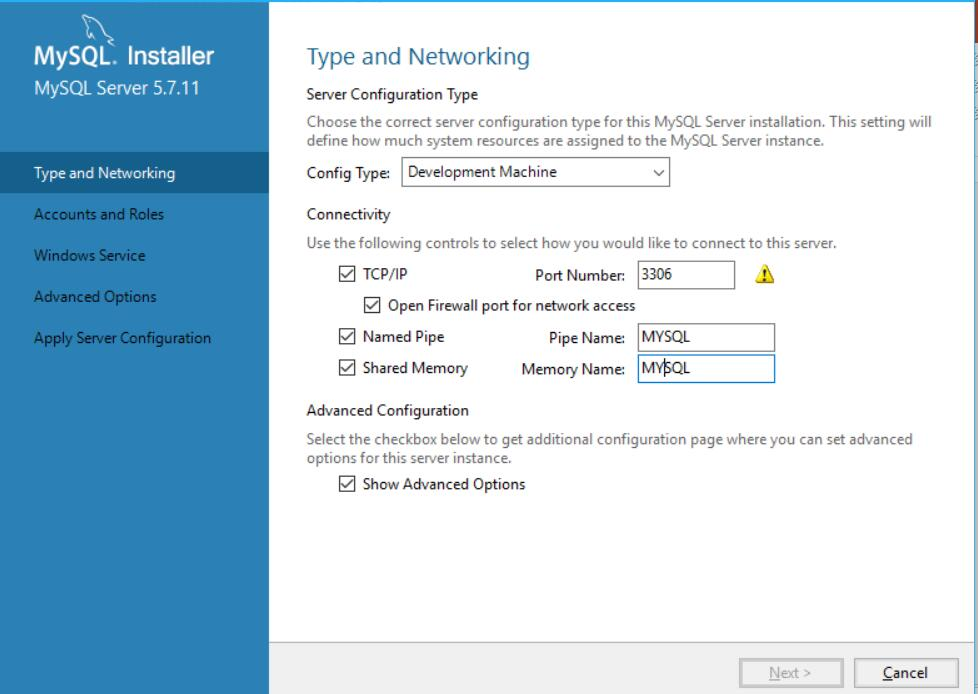Click the yellow warning icon beside Port Number
The width and height of the screenshot is (978, 694).
coord(765,274)
